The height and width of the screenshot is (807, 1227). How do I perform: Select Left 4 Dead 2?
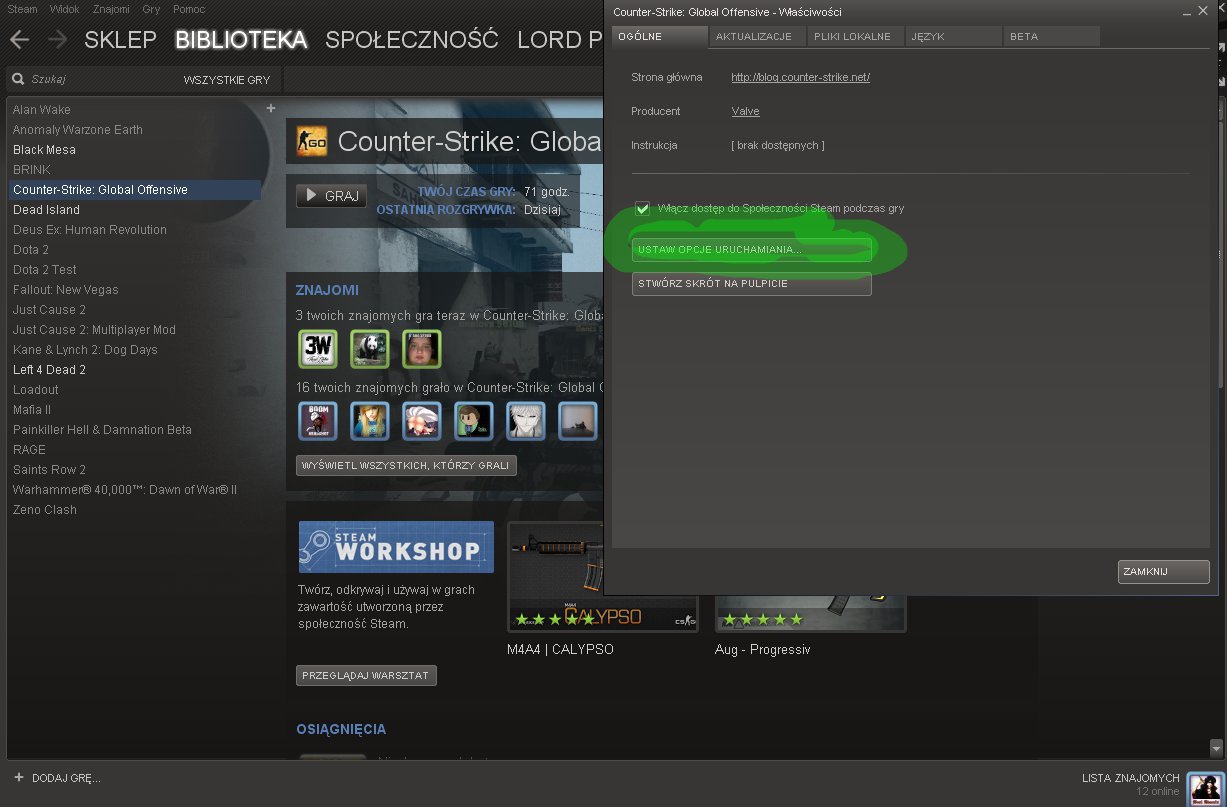pos(50,370)
